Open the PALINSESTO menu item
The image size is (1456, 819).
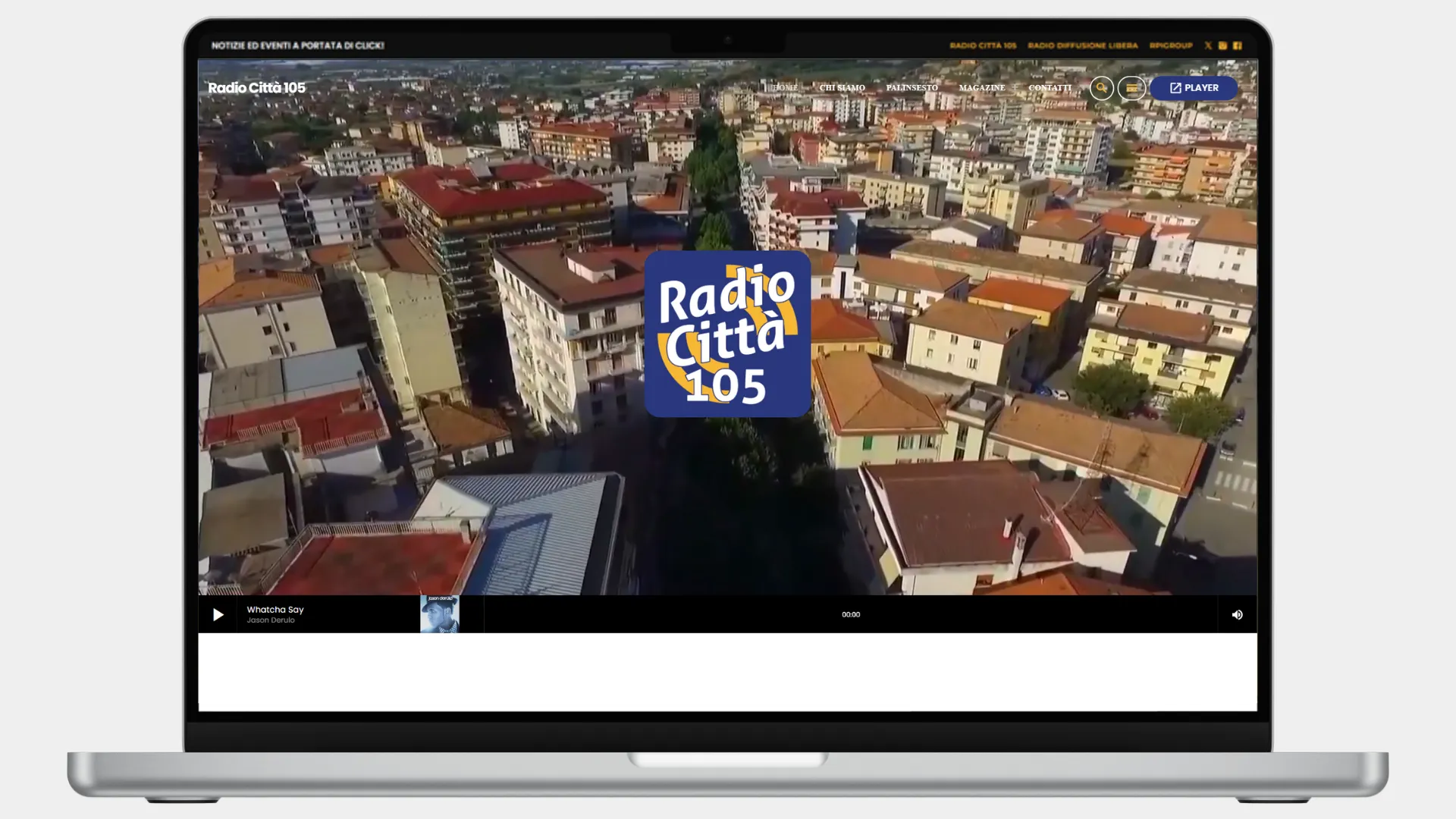click(912, 88)
